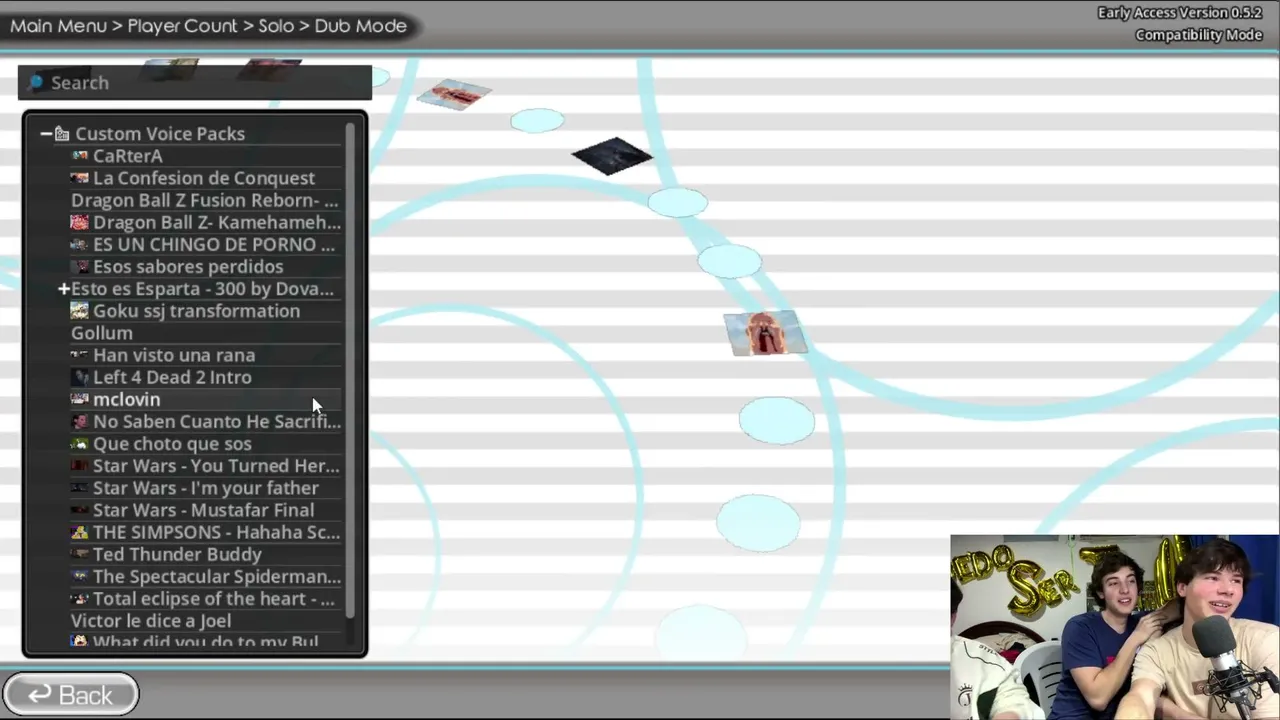Click the Custom Voice Packs folder icon
Screen dimensions: 1280x720
pyautogui.click(x=62, y=134)
